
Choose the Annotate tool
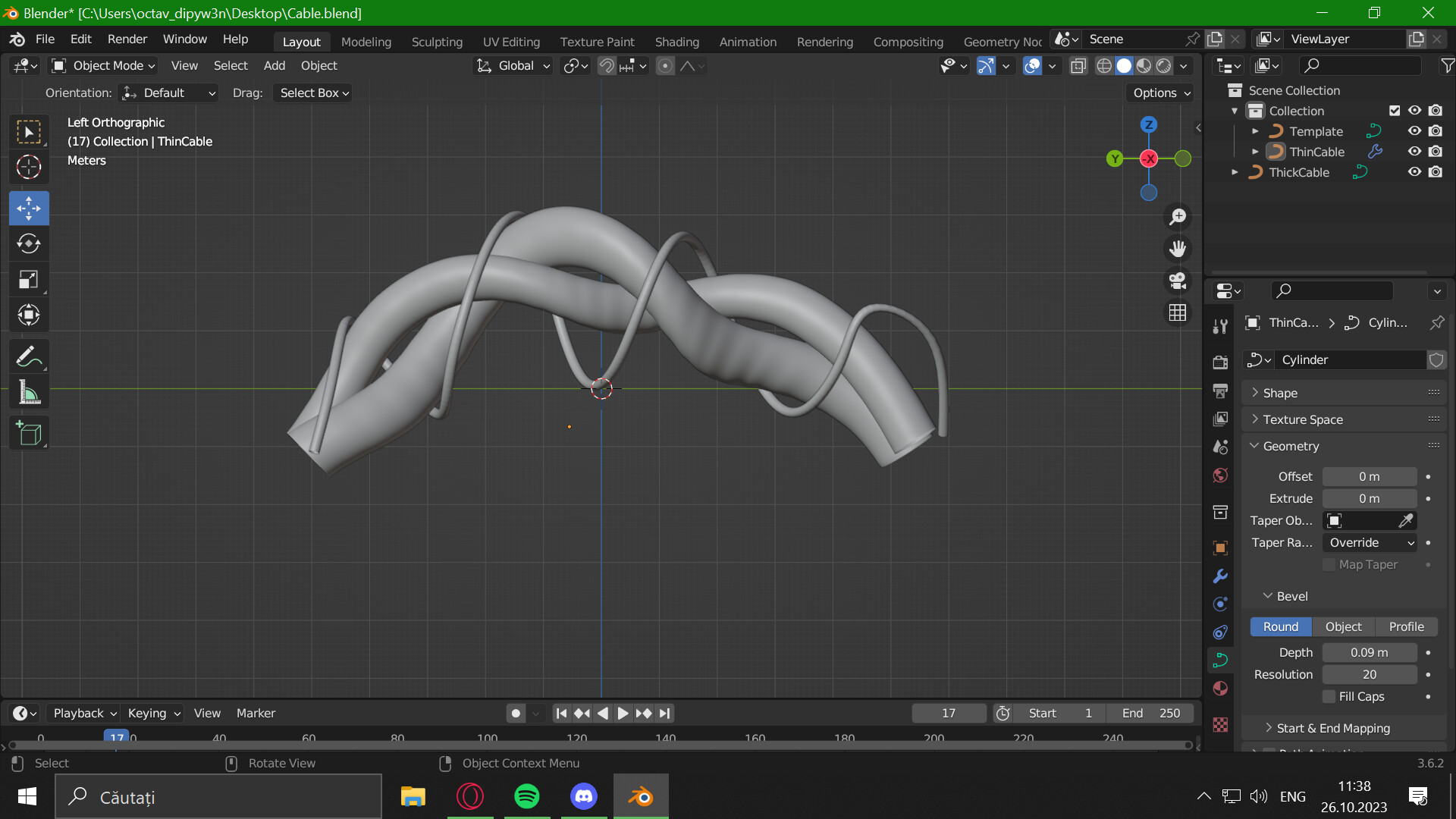click(29, 356)
